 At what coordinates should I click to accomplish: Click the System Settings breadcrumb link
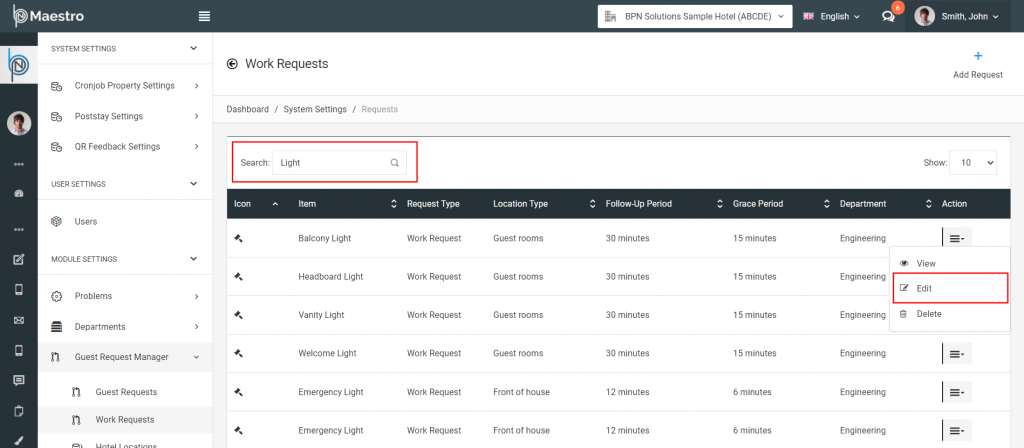315,109
